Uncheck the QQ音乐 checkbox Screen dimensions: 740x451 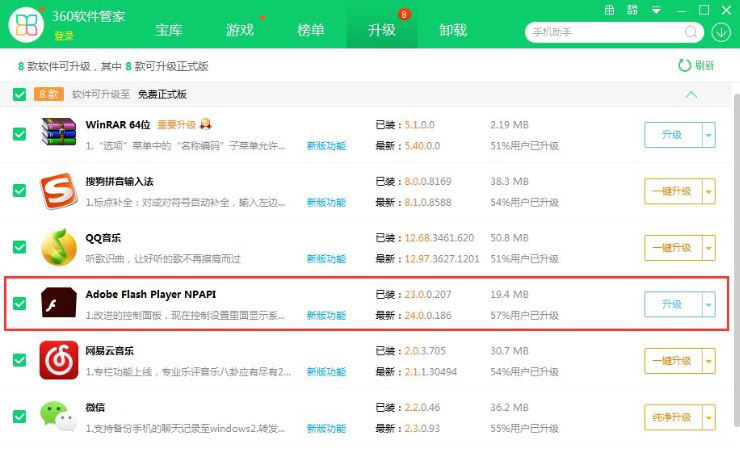(x=19, y=247)
